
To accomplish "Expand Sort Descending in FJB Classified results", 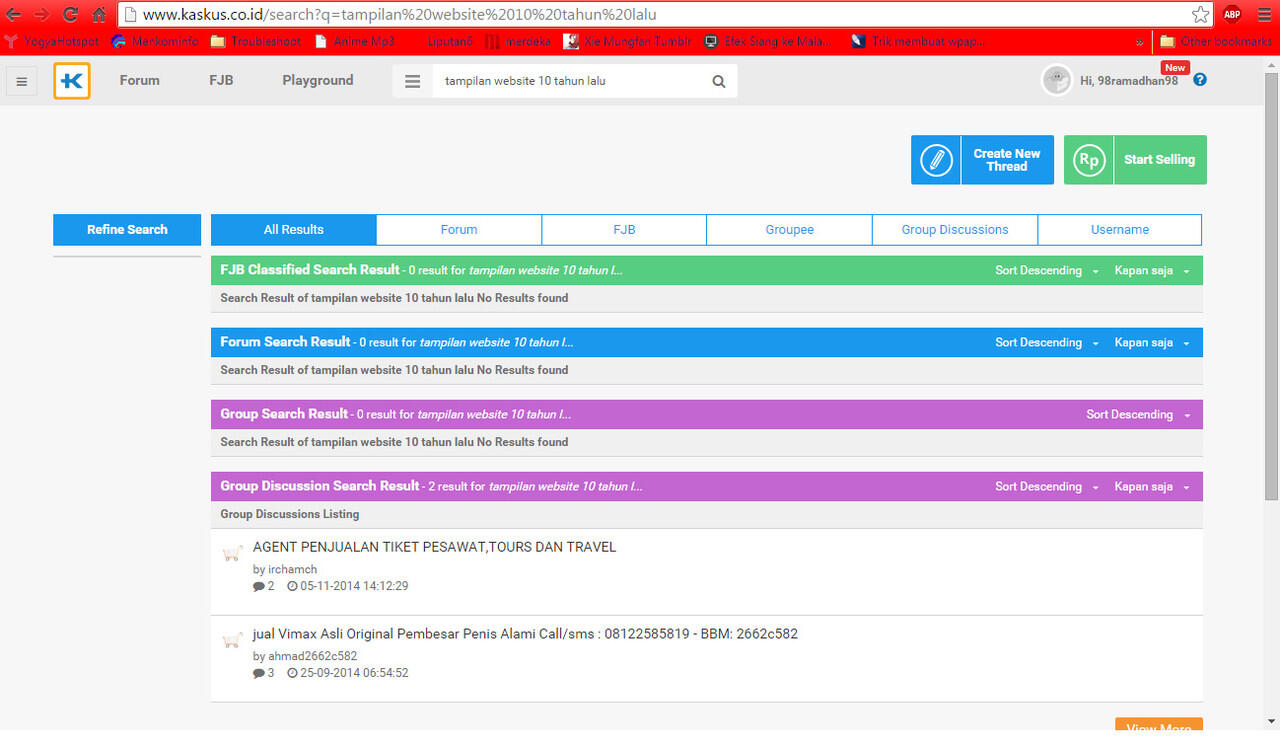I will click(x=1046, y=271).
